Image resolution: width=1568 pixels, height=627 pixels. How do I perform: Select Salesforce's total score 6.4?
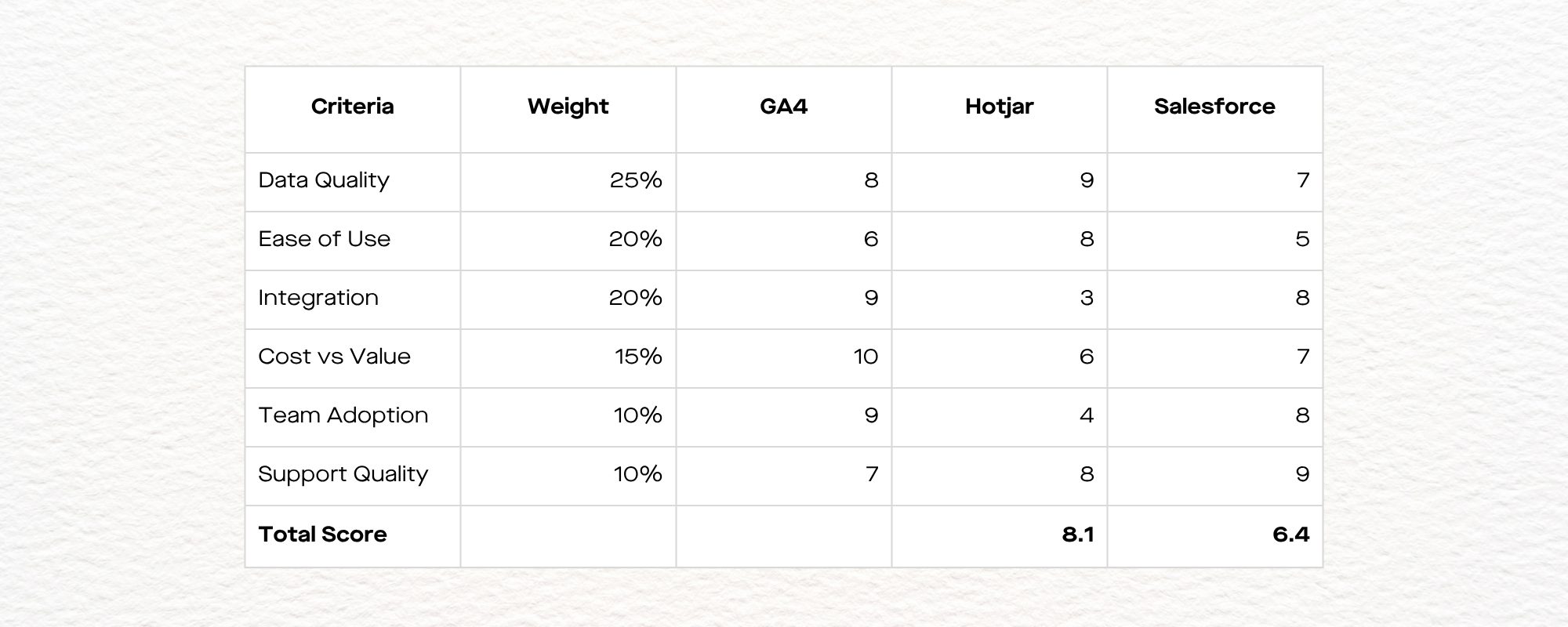[1290, 535]
